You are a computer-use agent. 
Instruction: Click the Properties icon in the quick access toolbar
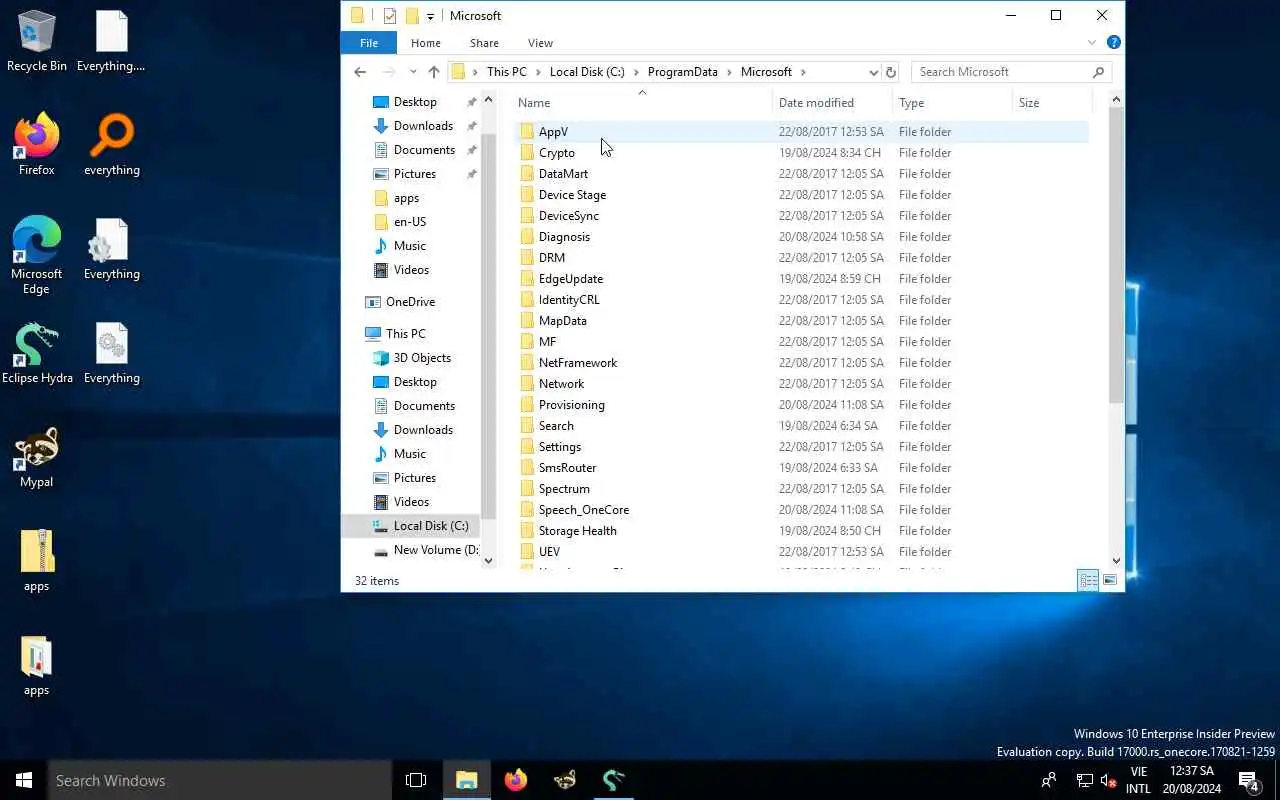tap(390, 16)
